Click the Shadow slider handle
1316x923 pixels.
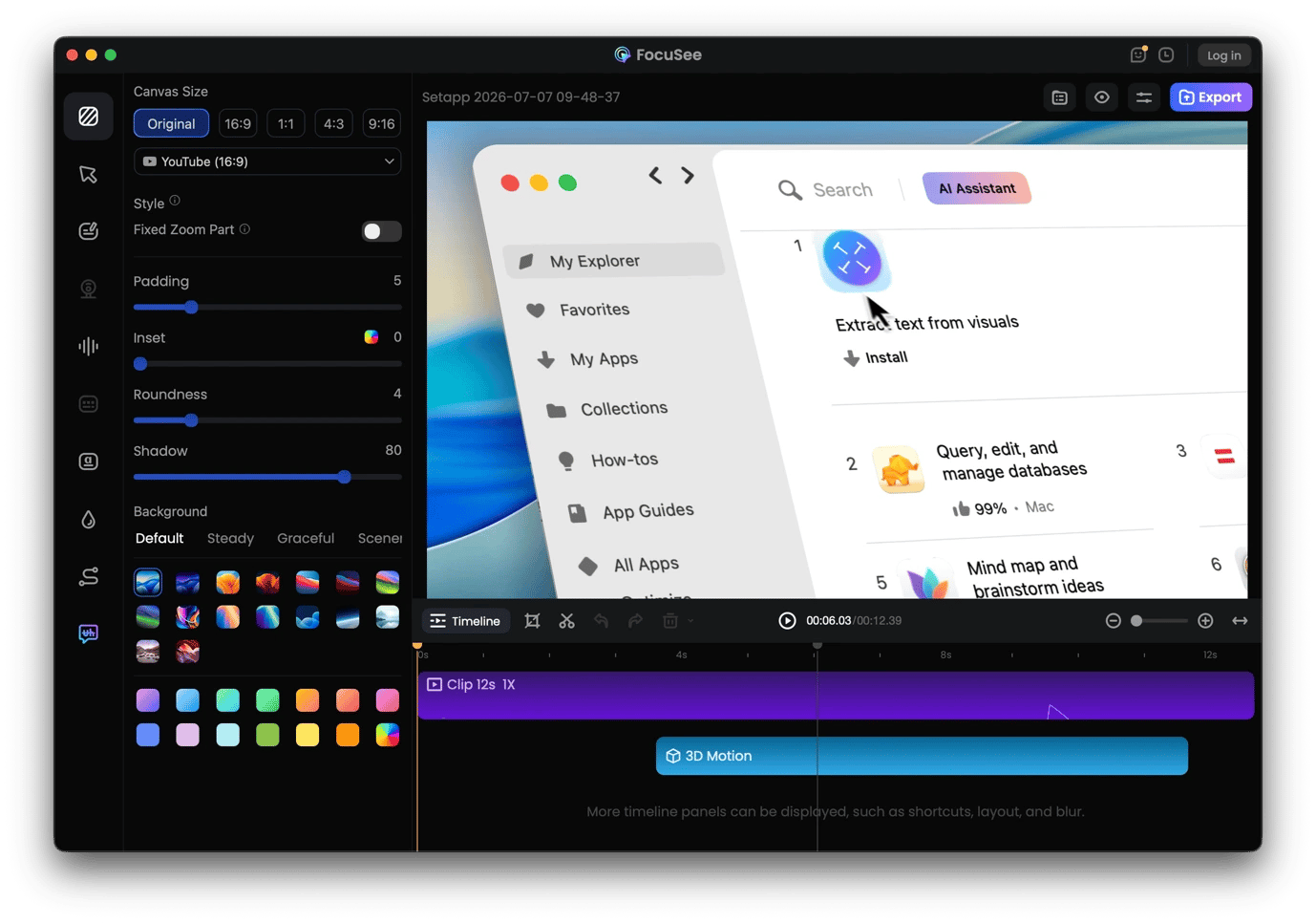tap(344, 477)
